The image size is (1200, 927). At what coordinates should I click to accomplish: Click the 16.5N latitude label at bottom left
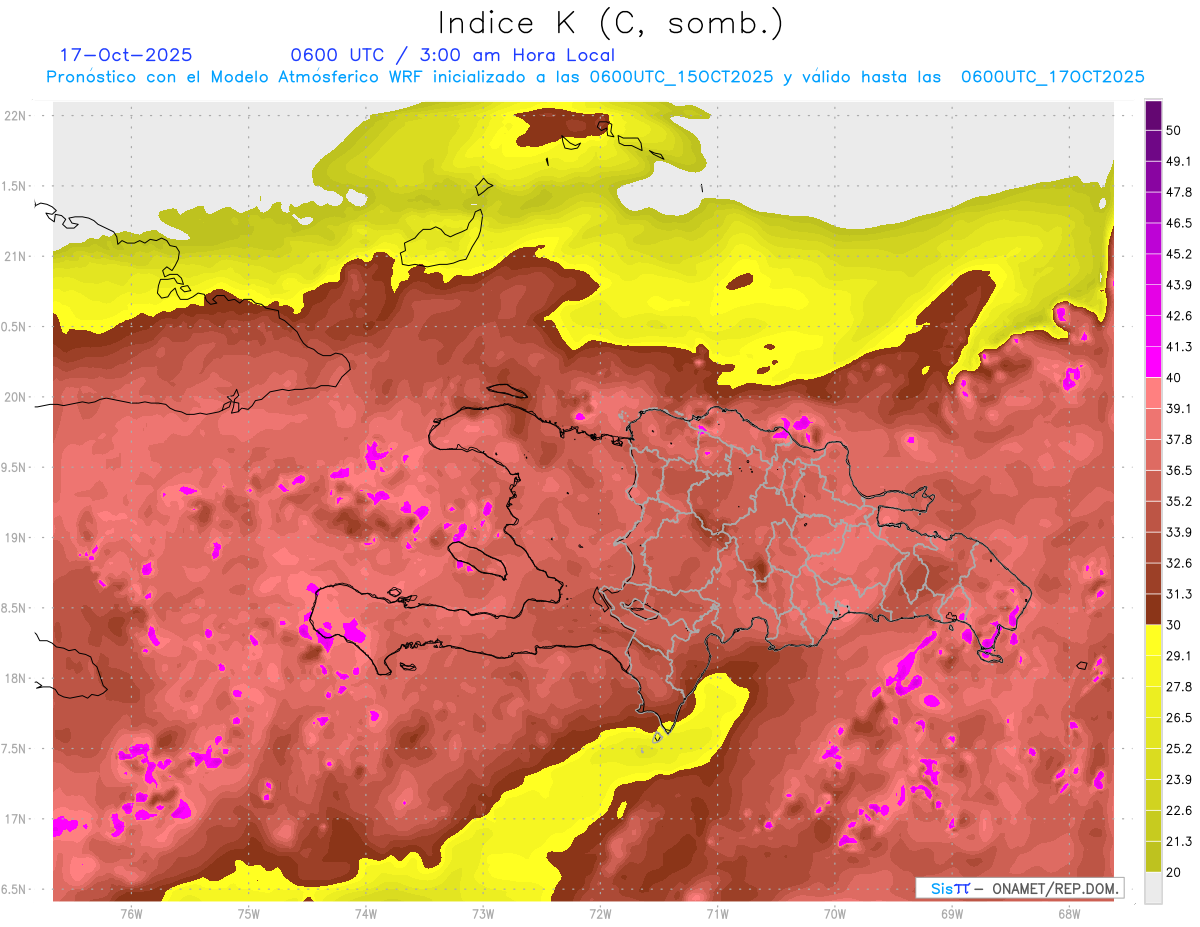pyautogui.click(x=14, y=889)
